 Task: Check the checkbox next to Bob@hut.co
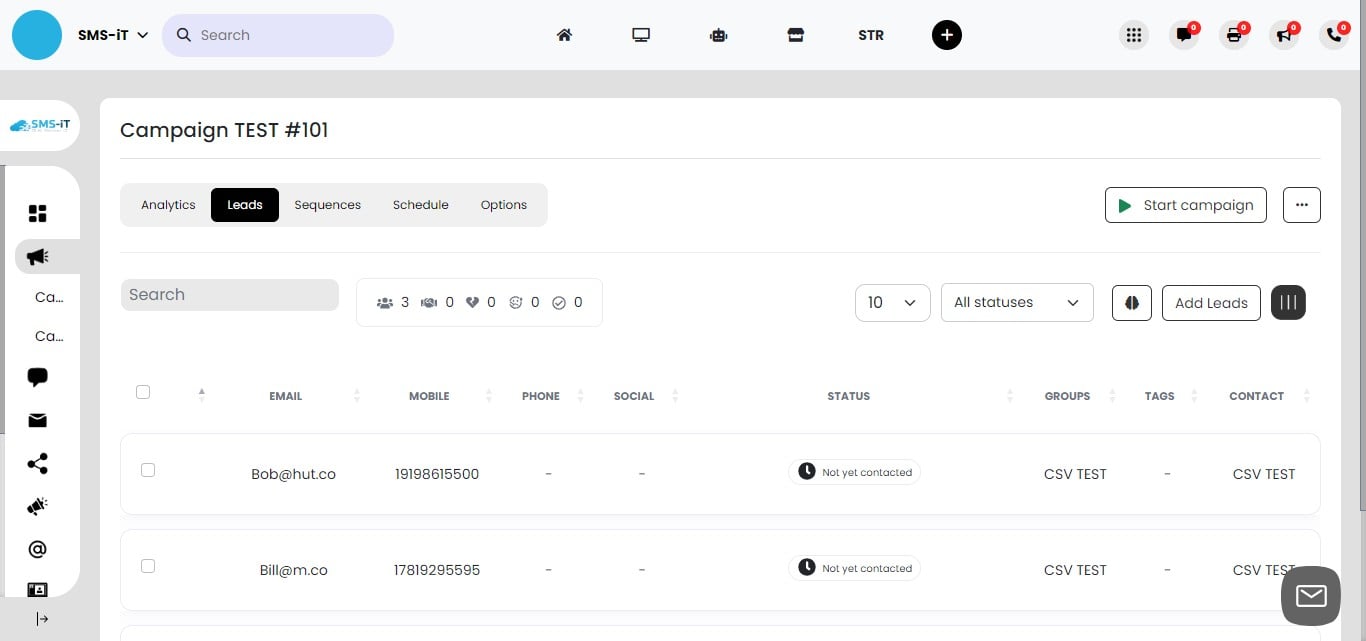(148, 469)
